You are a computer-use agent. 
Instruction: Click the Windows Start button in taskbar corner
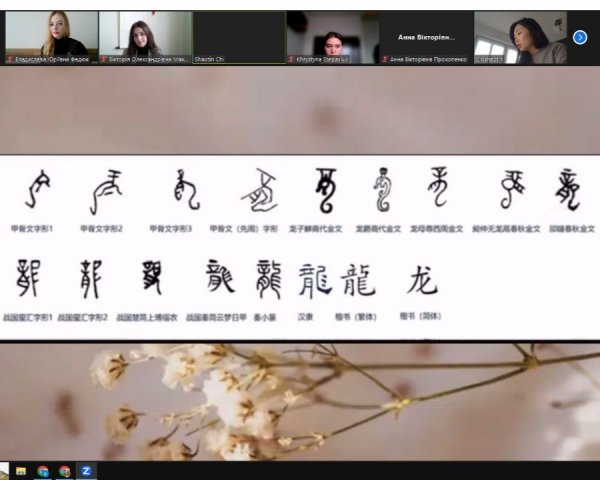click(x=4, y=471)
